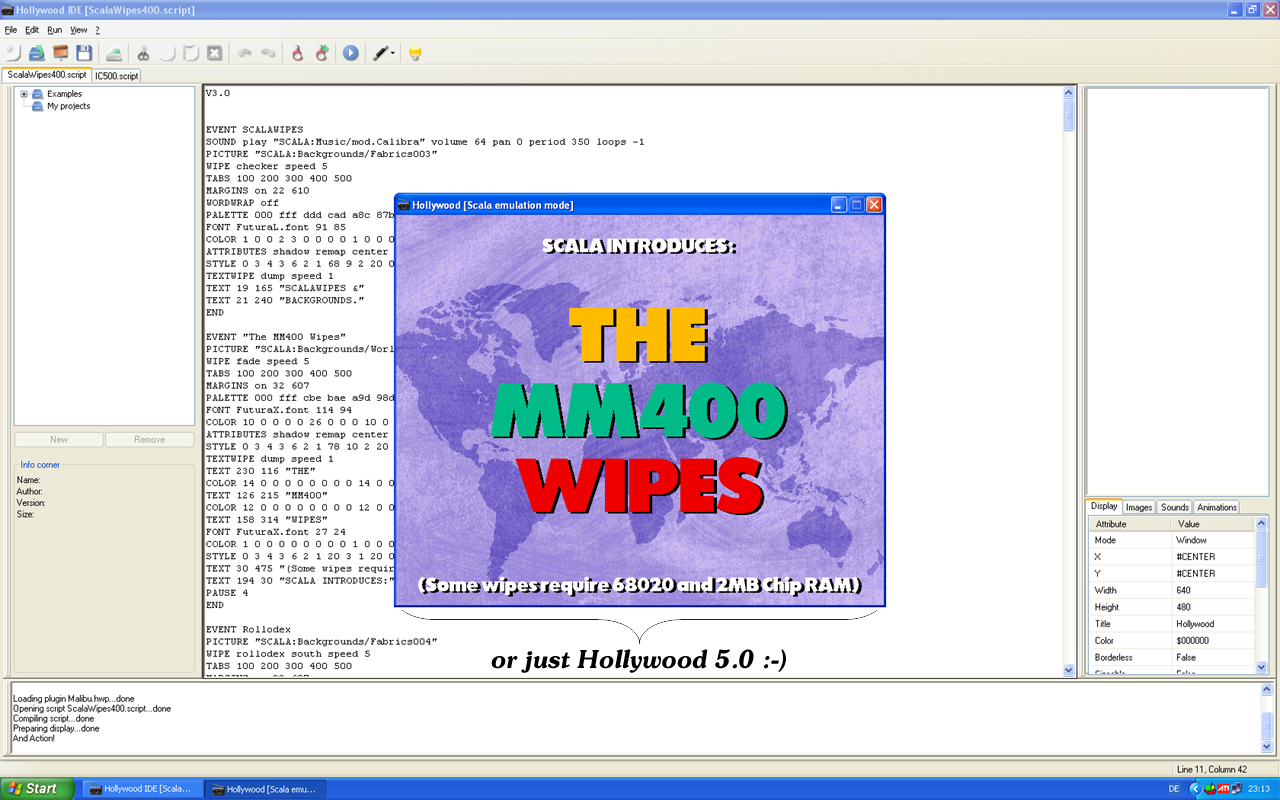Image resolution: width=1280 pixels, height=800 pixels.
Task: Select My projects in the tree
Action: [x=69, y=106]
